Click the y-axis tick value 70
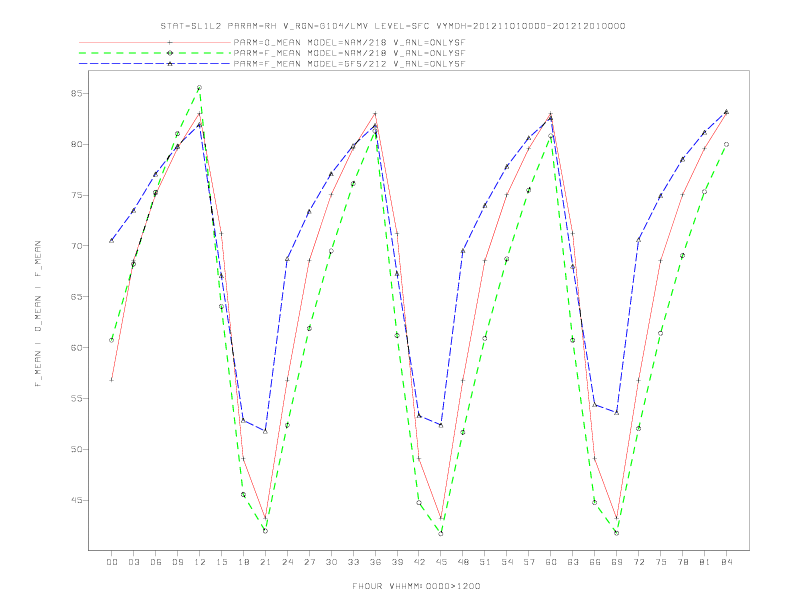The image size is (792, 612). click(x=77, y=246)
